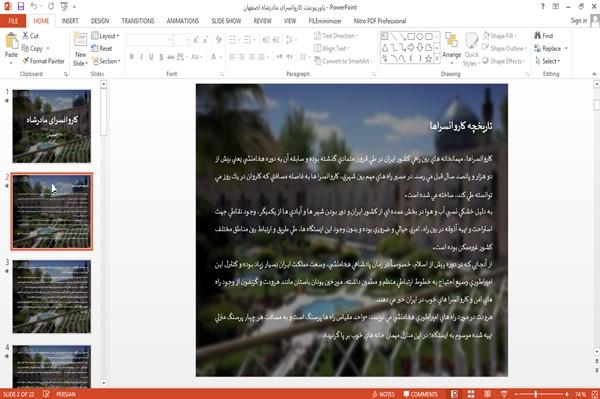Open Reading View from status bar
The image size is (600, 399).
tap(488, 394)
